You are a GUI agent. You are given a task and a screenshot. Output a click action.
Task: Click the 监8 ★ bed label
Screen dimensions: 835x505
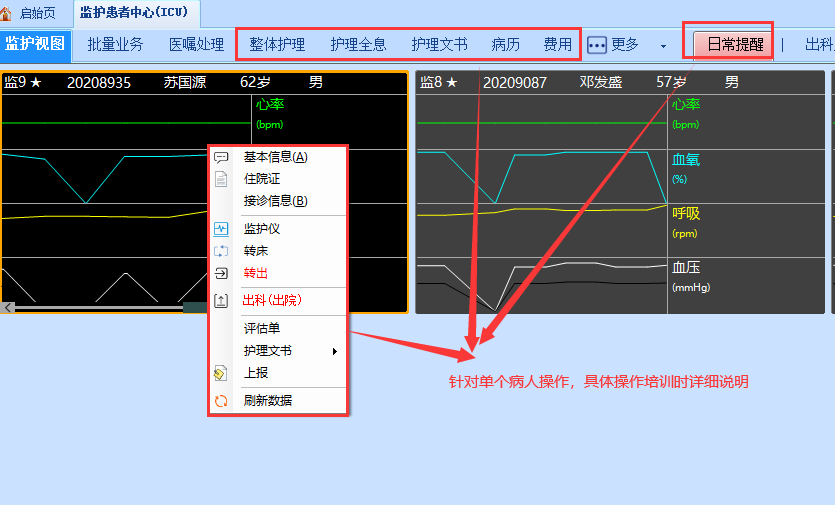pyautogui.click(x=438, y=83)
